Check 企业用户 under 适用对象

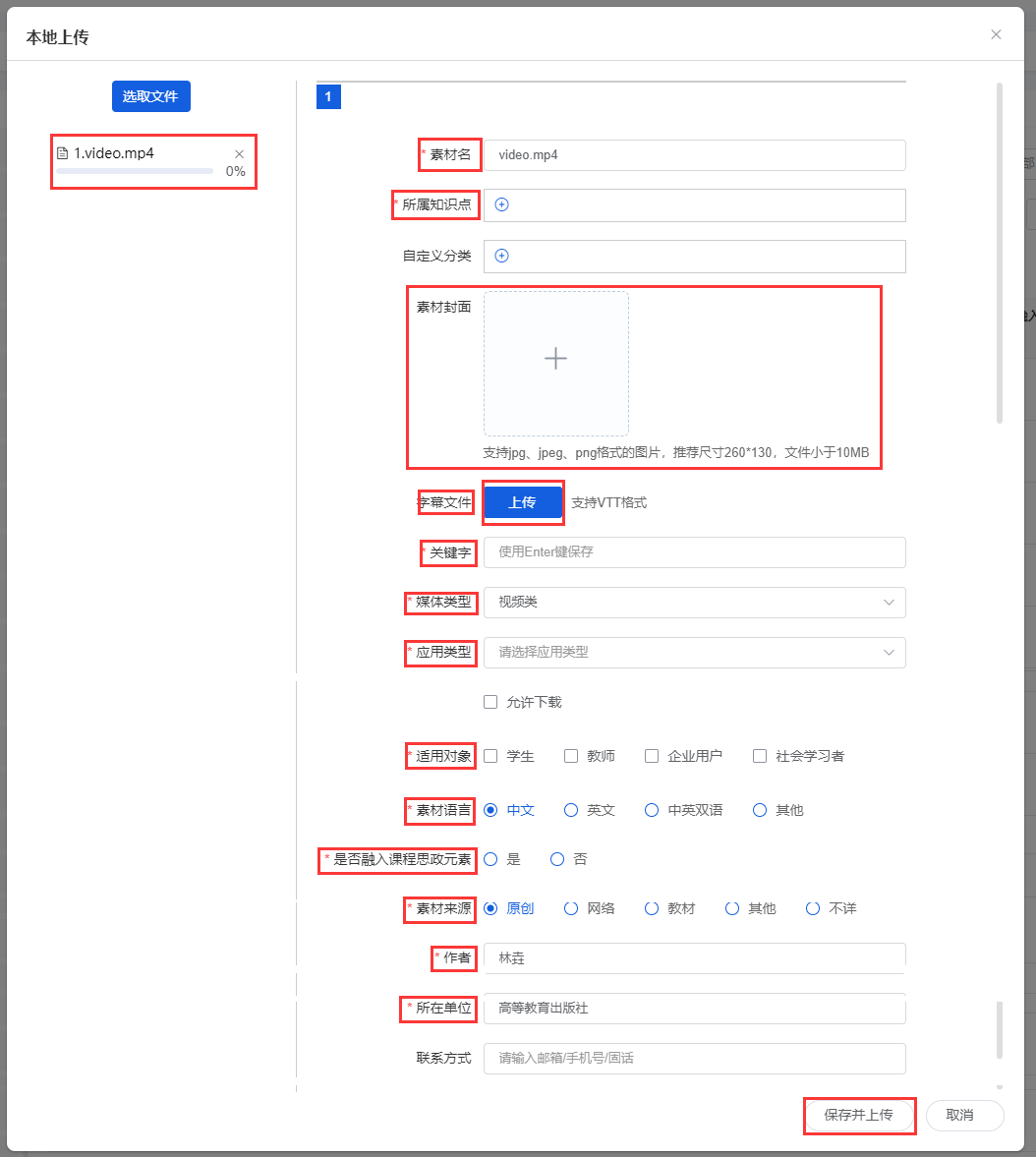(x=652, y=756)
